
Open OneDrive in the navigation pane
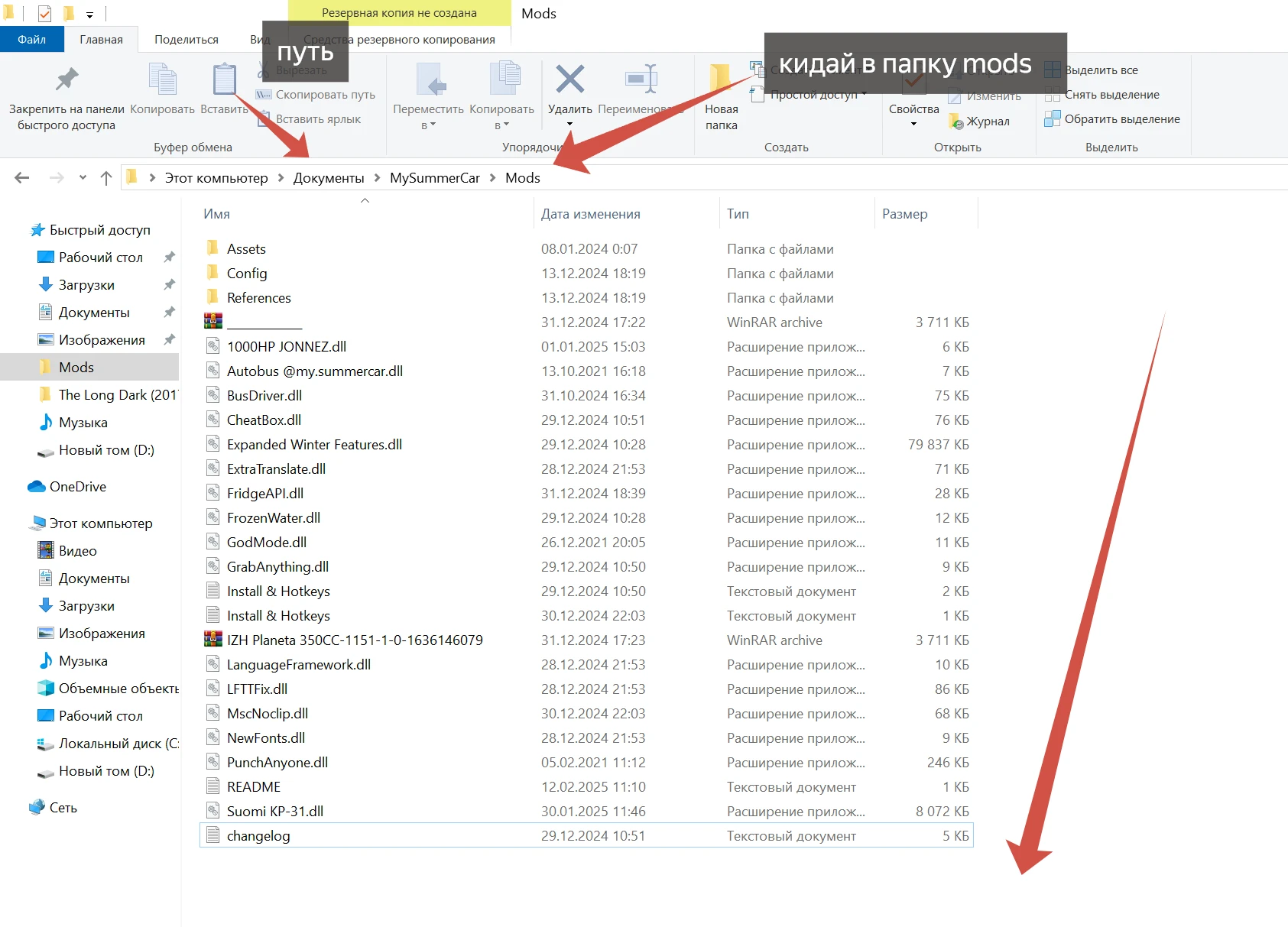tap(77, 487)
